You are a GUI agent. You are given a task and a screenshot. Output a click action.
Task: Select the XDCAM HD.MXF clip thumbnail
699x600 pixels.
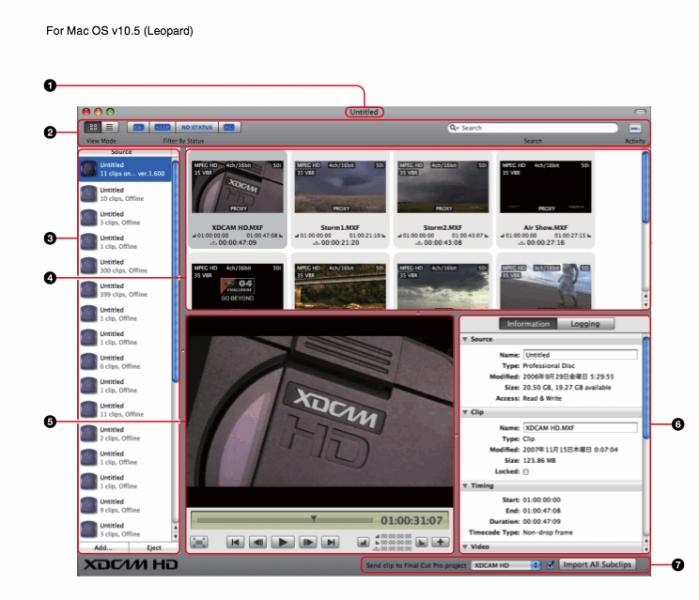(237, 187)
